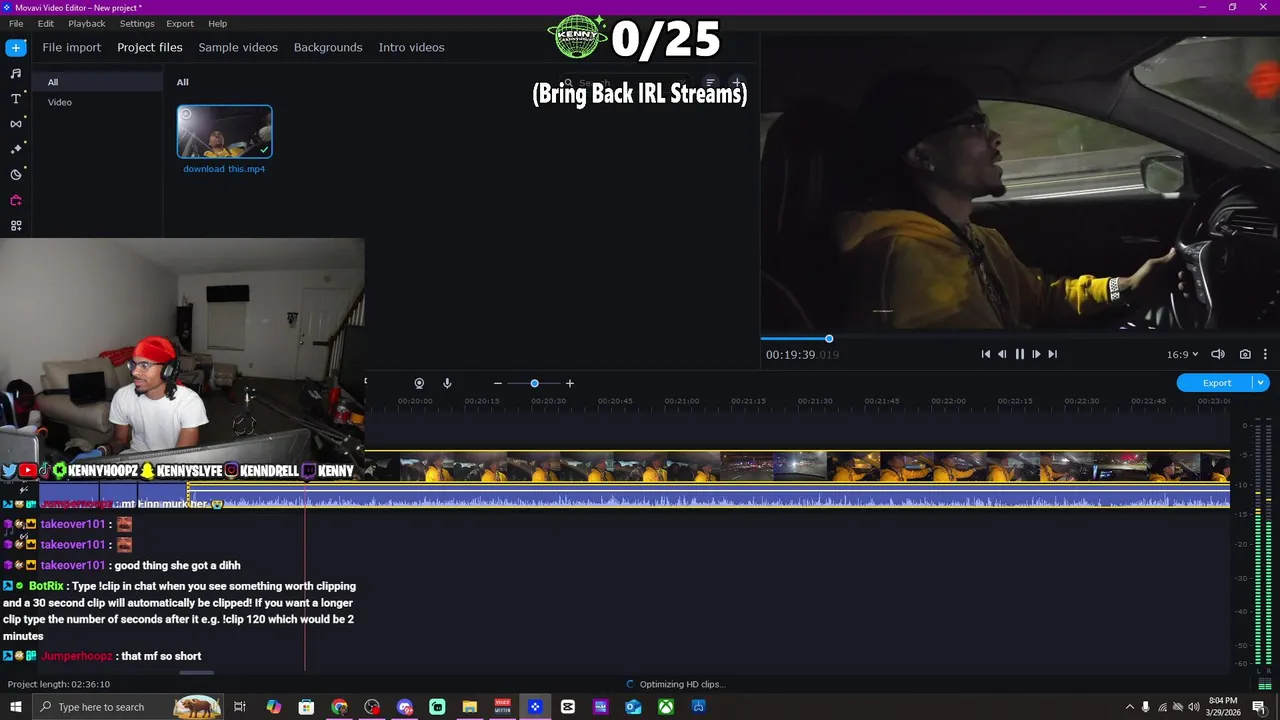Open the pink highlighted sidebar tool icon
1280x720 pixels.
pyautogui.click(x=16, y=201)
